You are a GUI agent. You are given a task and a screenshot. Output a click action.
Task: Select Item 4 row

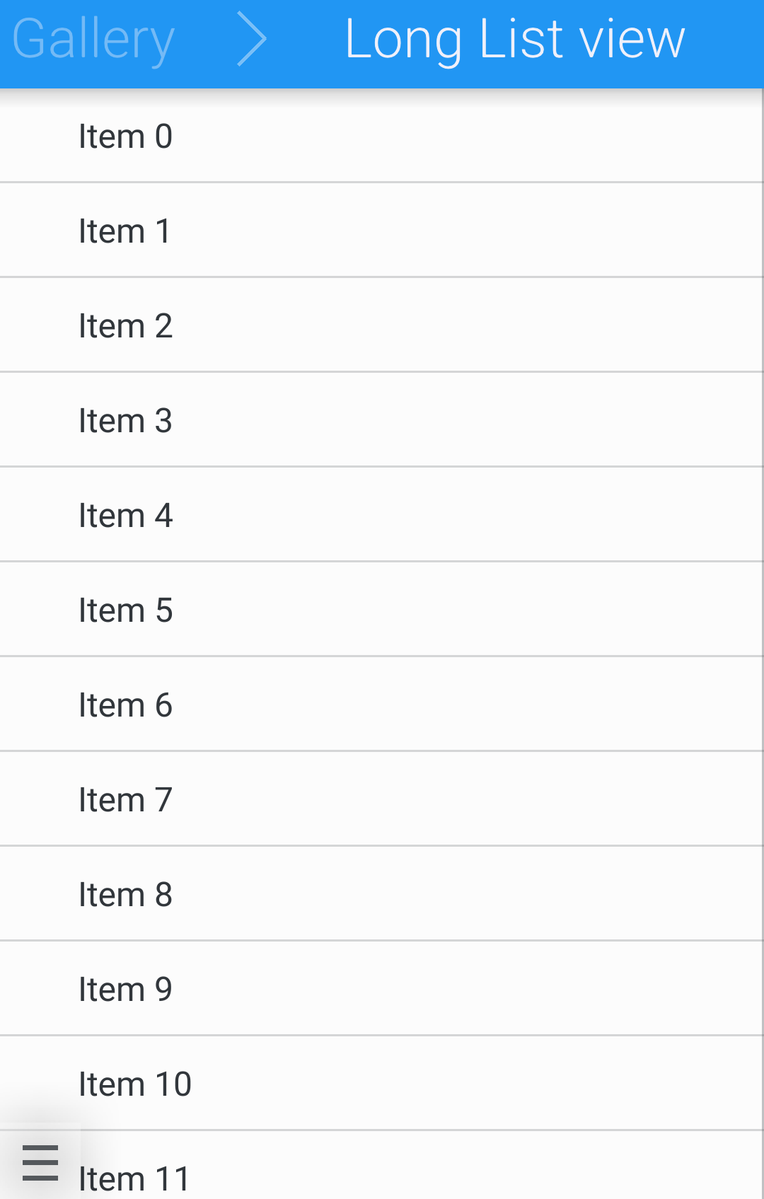tap(125, 516)
